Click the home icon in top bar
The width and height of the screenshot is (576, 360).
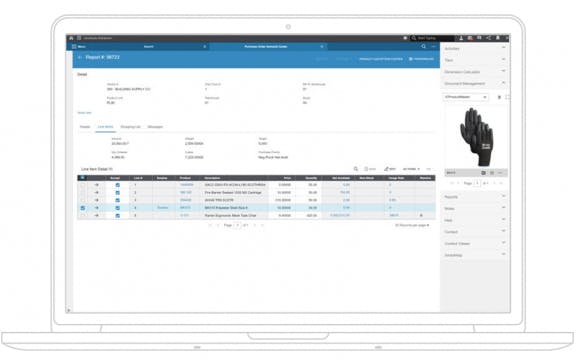(71, 38)
